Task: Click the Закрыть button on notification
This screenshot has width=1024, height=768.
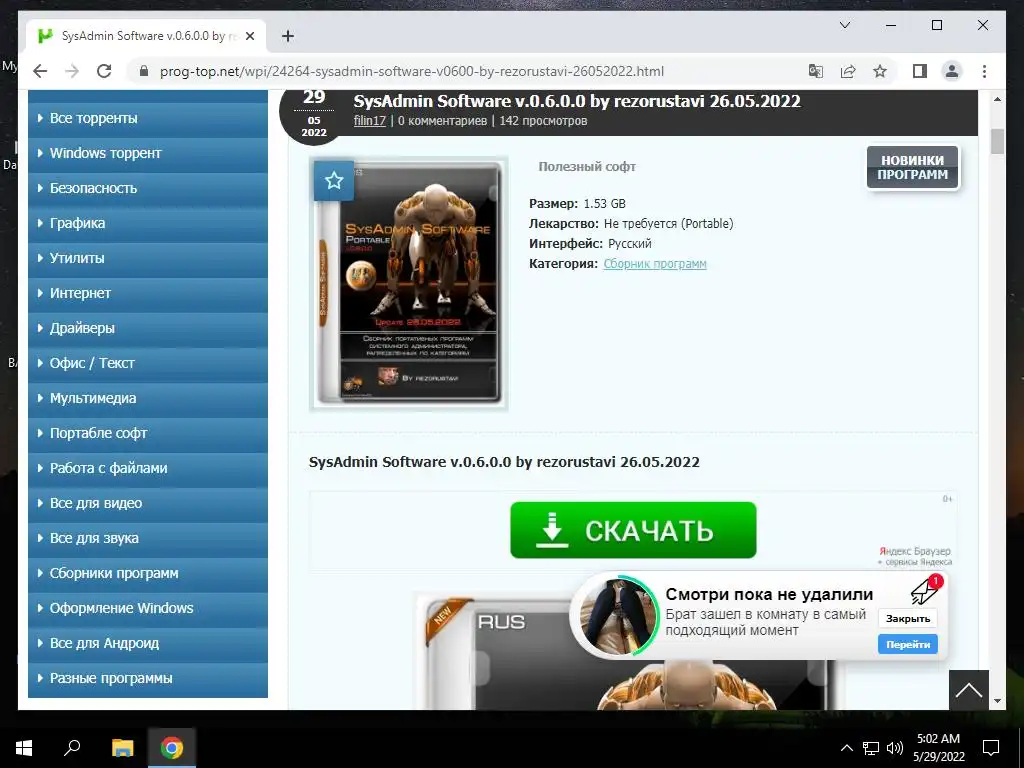Action: pyautogui.click(x=907, y=618)
